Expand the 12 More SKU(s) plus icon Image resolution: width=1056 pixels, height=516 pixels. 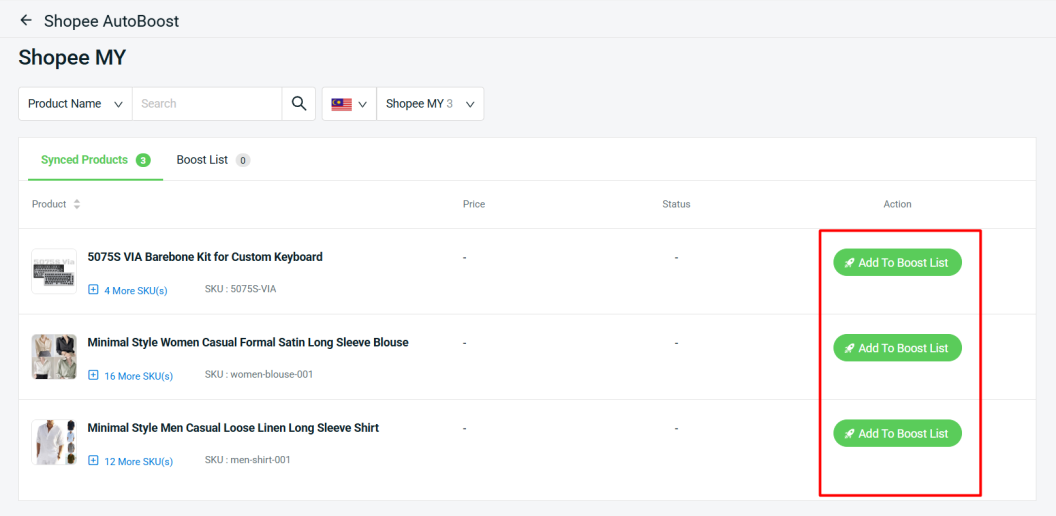pyautogui.click(x=94, y=461)
